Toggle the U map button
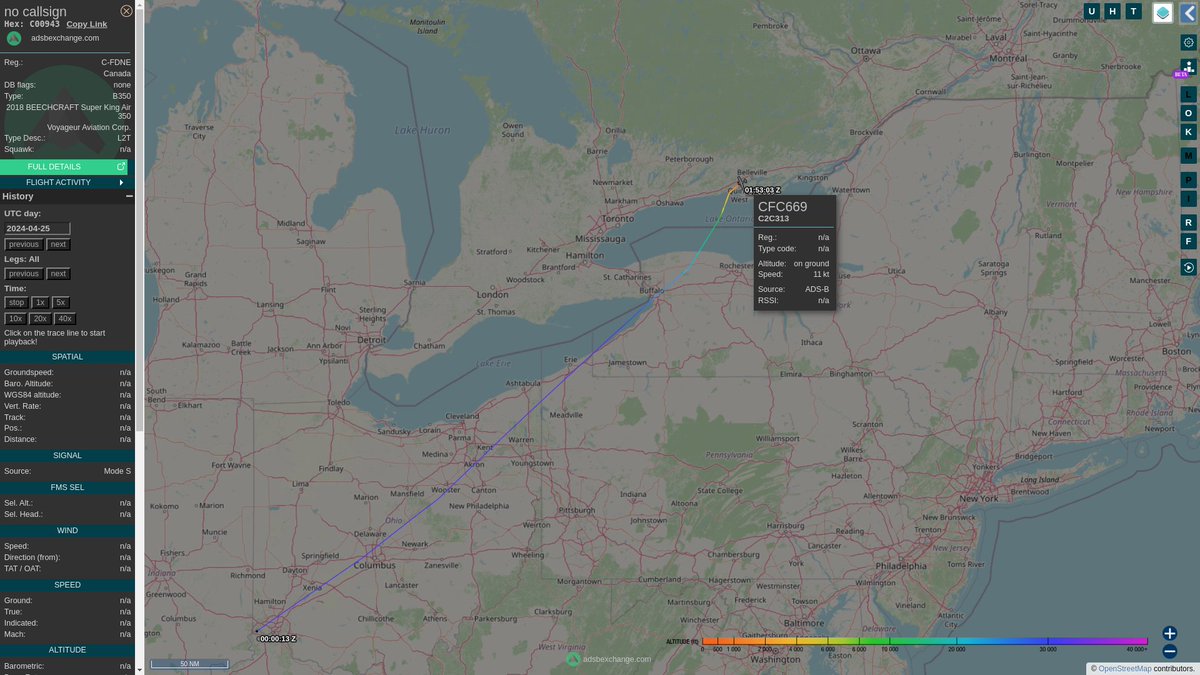1200x675 pixels. point(1091,11)
